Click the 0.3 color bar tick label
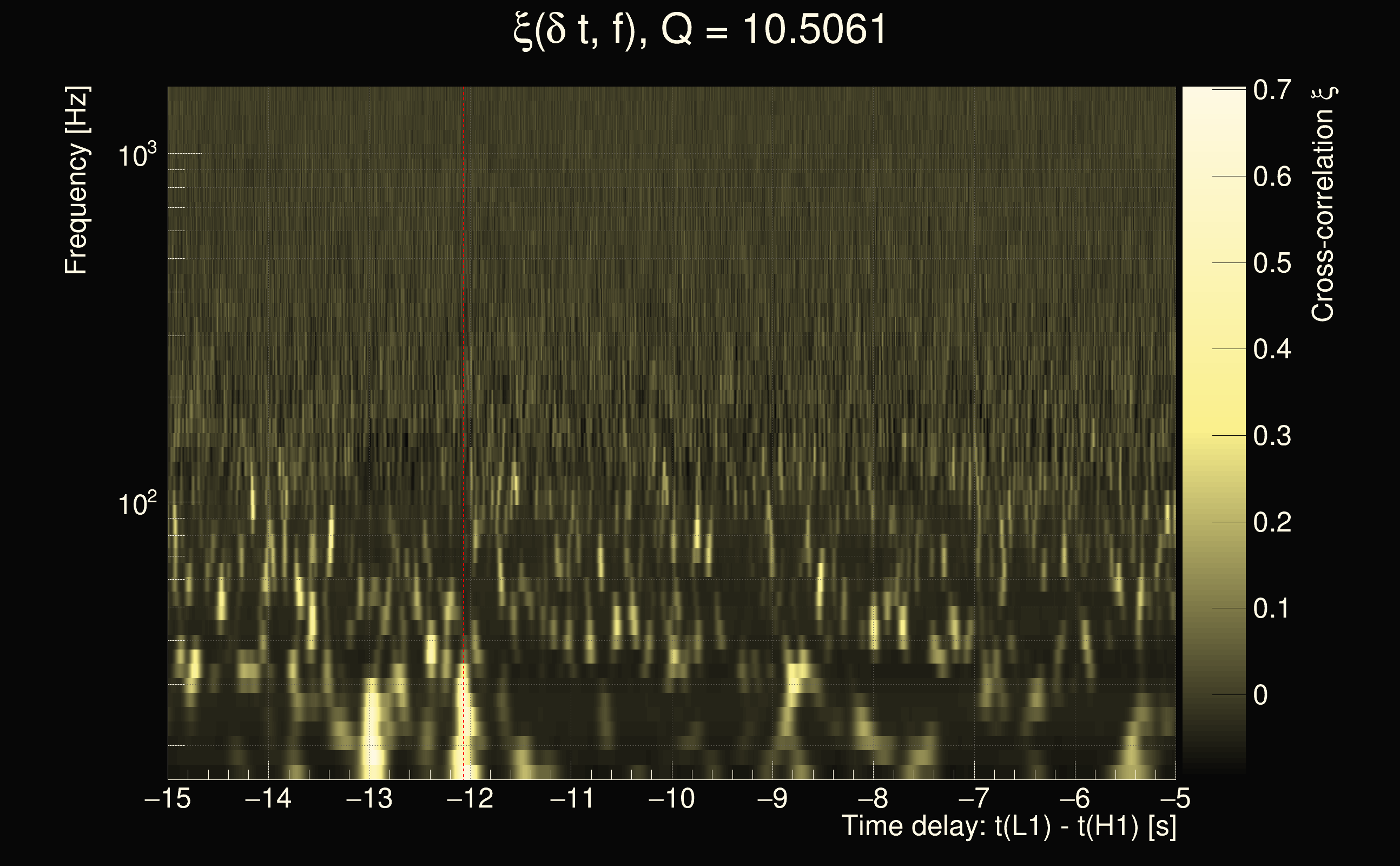Screen dimensions: 1400x866 [x=1272, y=436]
